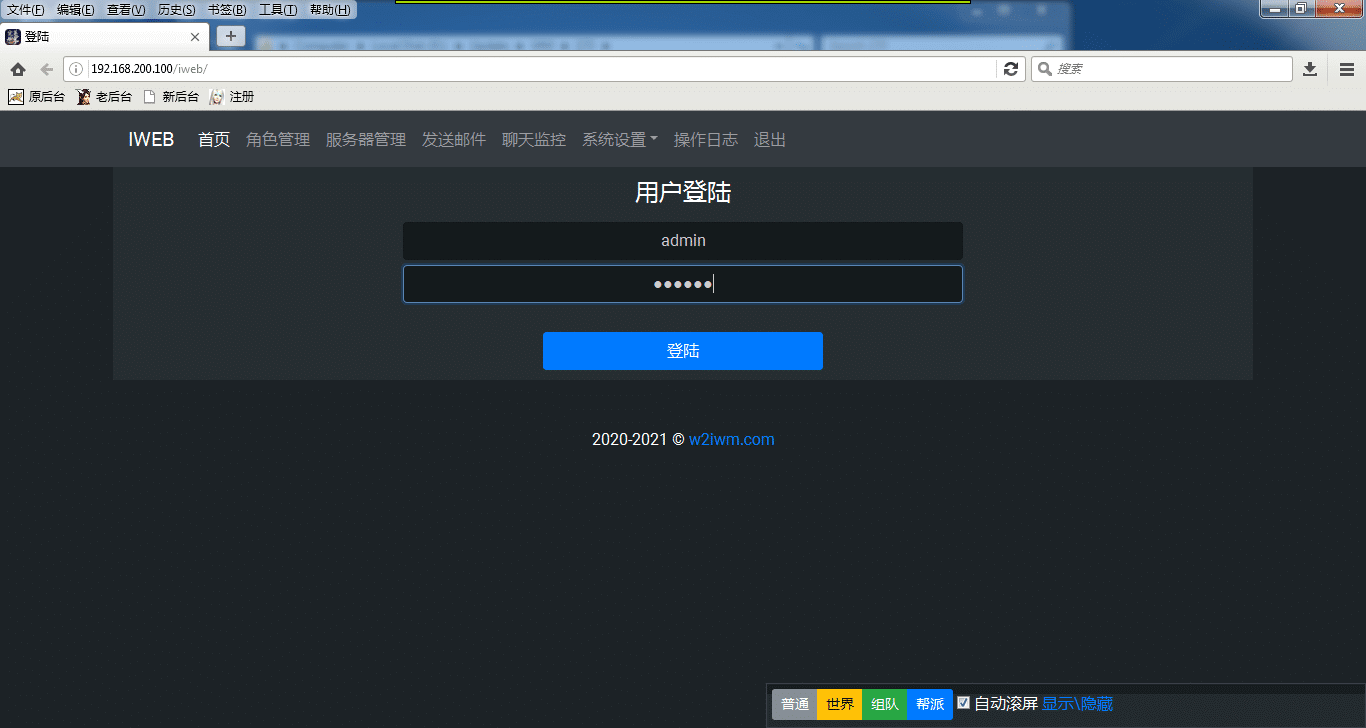Toggle the 自动滚屏 checkbox
1366x728 pixels.
click(964, 703)
